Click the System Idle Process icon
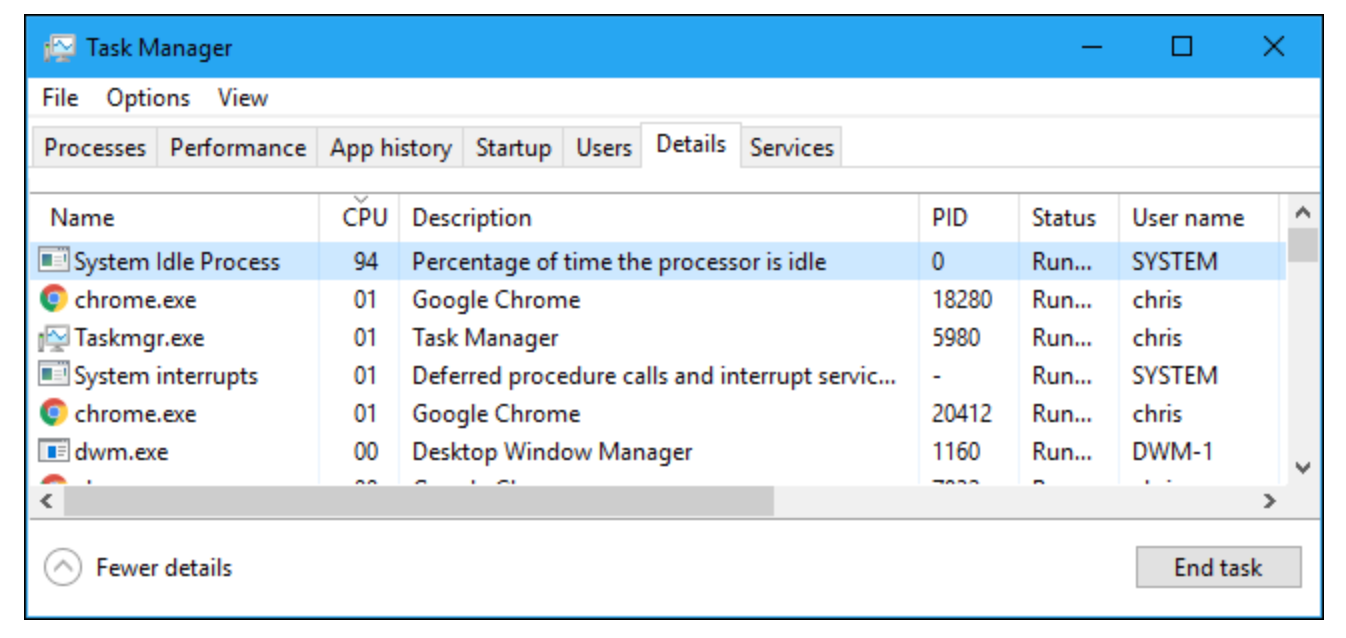This screenshot has height=638, width=1346. [54, 262]
